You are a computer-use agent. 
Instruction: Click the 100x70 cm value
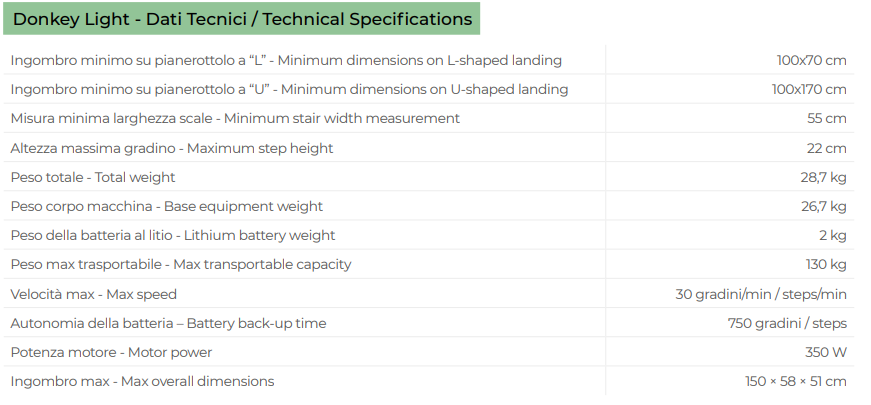pos(811,60)
